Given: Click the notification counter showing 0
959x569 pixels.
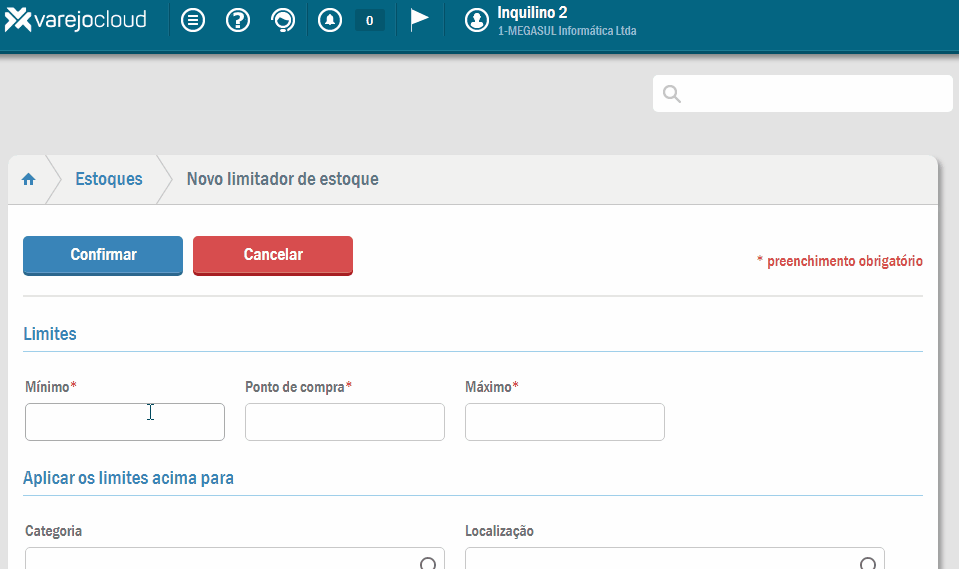Looking at the screenshot, I should coord(369,20).
